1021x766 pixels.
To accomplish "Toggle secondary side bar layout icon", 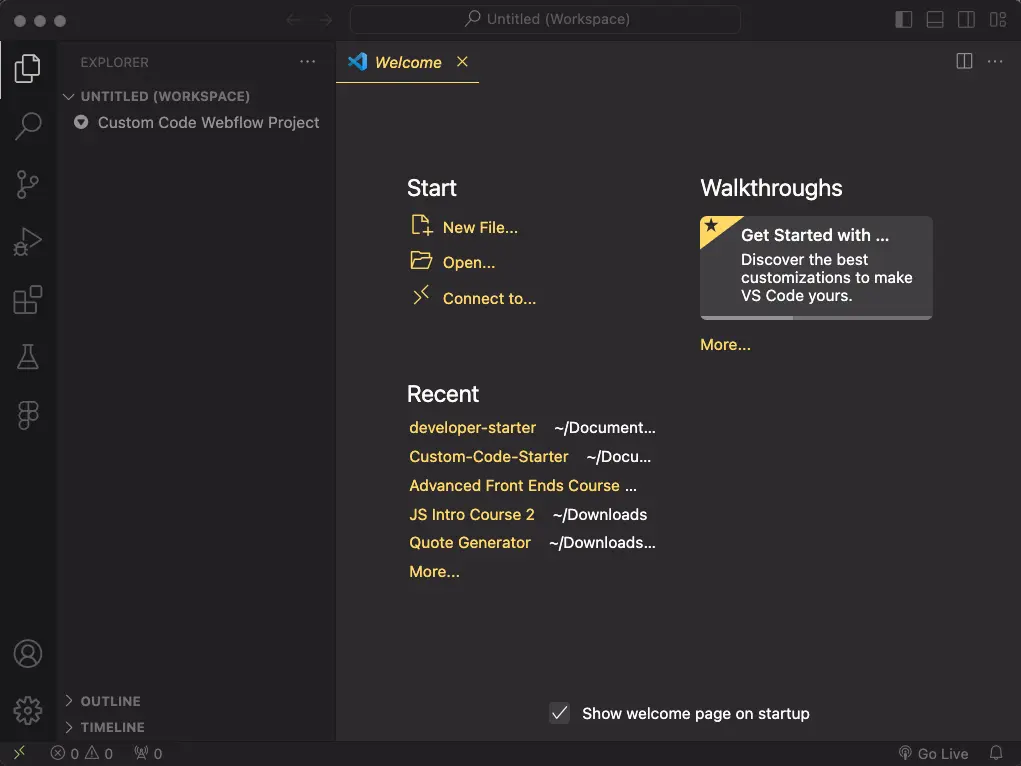I will (x=966, y=20).
